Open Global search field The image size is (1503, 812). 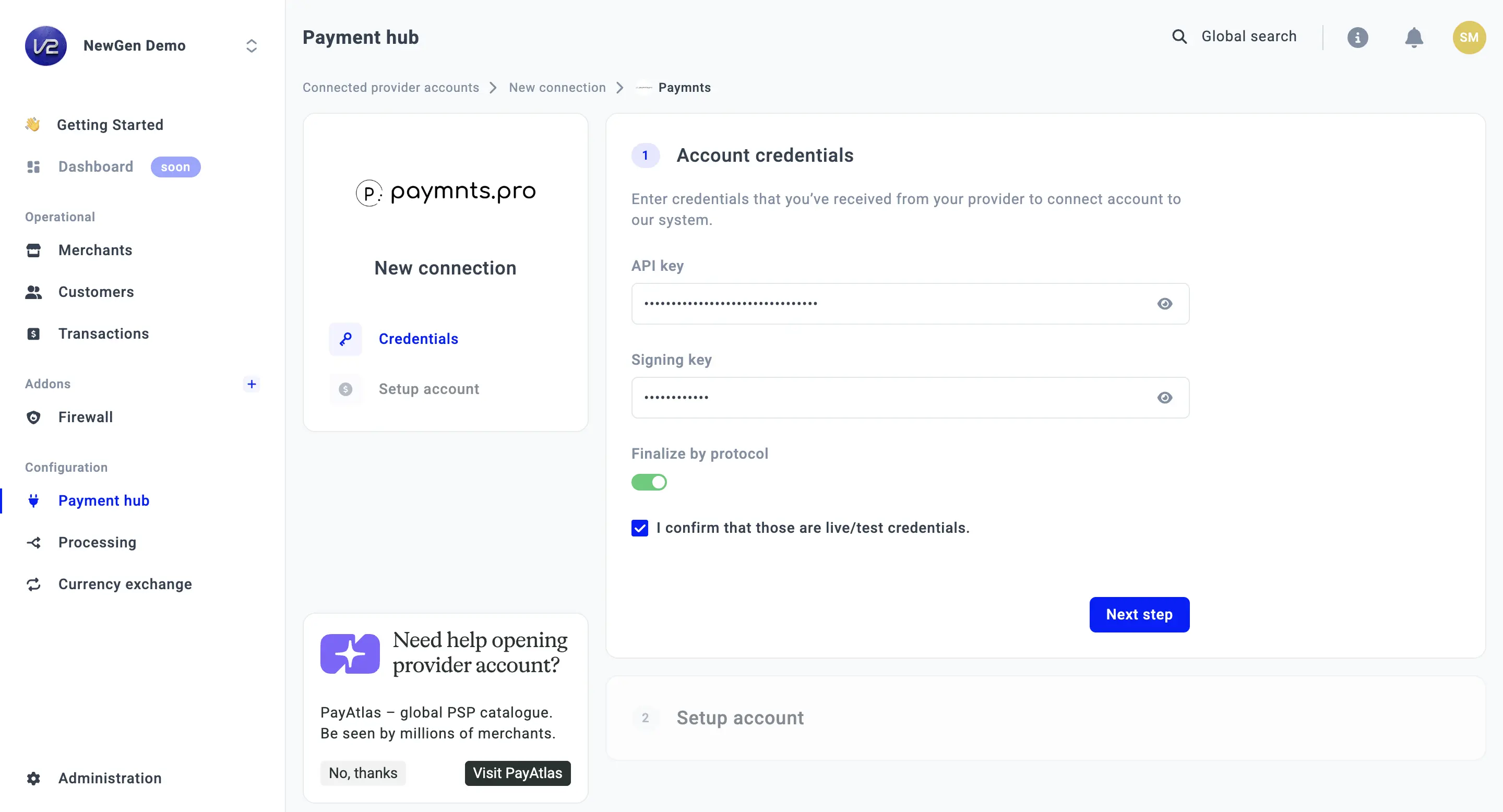click(1249, 36)
